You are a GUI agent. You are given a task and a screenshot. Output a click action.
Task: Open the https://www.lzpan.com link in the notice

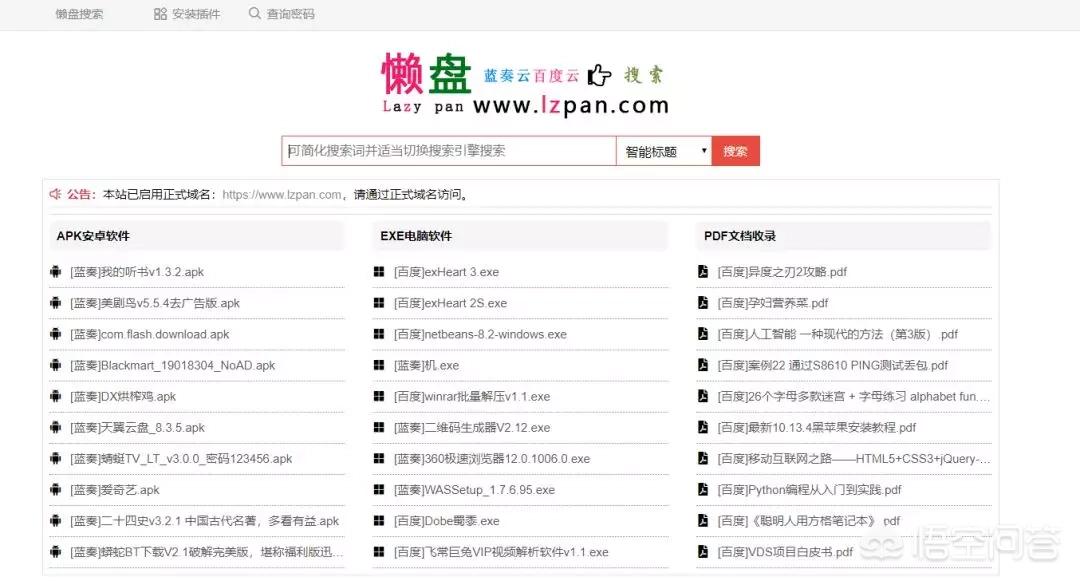tap(282, 195)
